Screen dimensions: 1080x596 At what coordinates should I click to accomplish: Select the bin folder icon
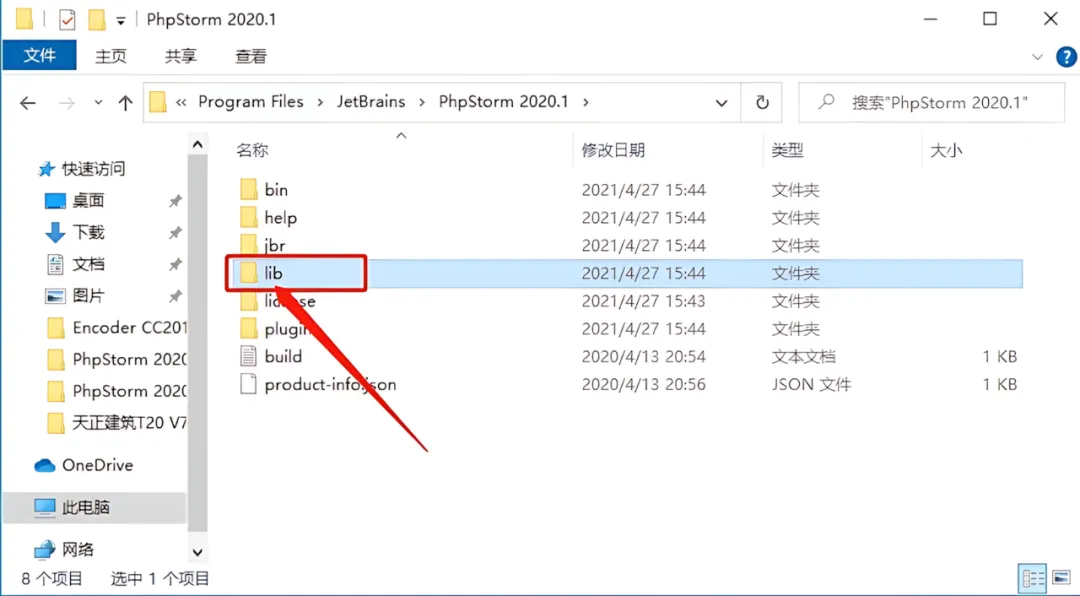pyautogui.click(x=249, y=189)
